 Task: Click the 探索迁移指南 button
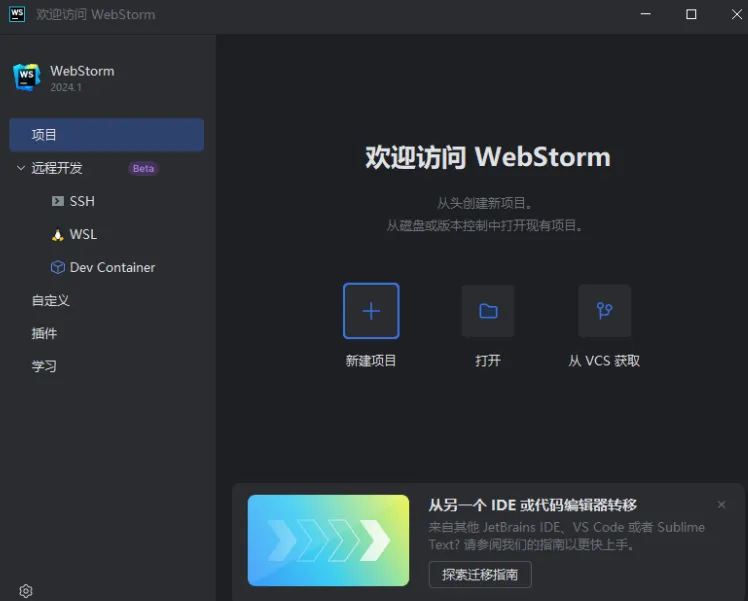tap(480, 574)
